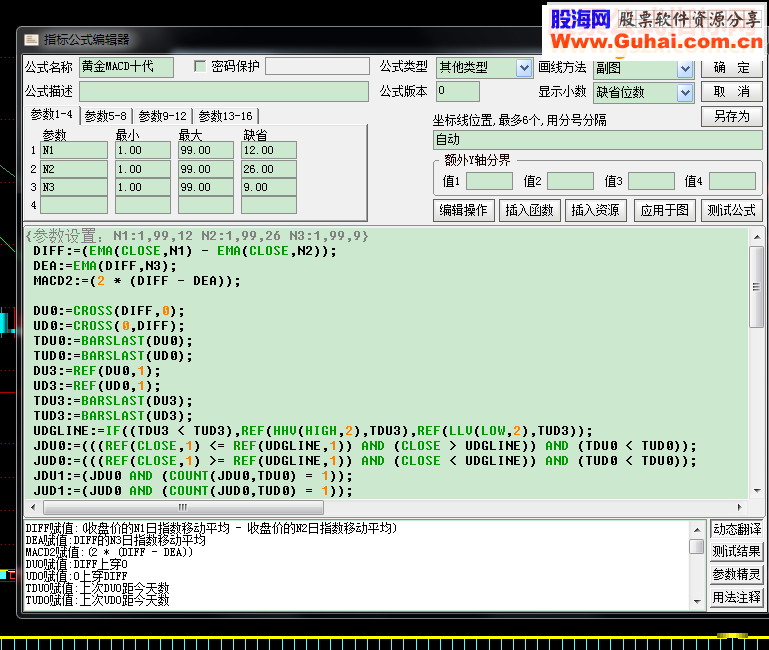Click horizontal scroll left arrow
This screenshot has width=769, height=650.
coord(33,507)
